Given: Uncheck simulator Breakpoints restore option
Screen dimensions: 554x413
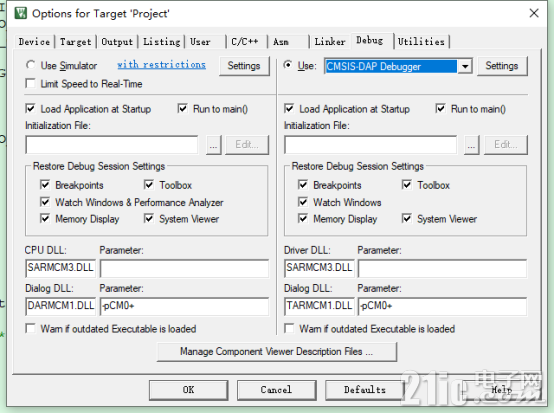Looking at the screenshot, I should pos(45,185).
